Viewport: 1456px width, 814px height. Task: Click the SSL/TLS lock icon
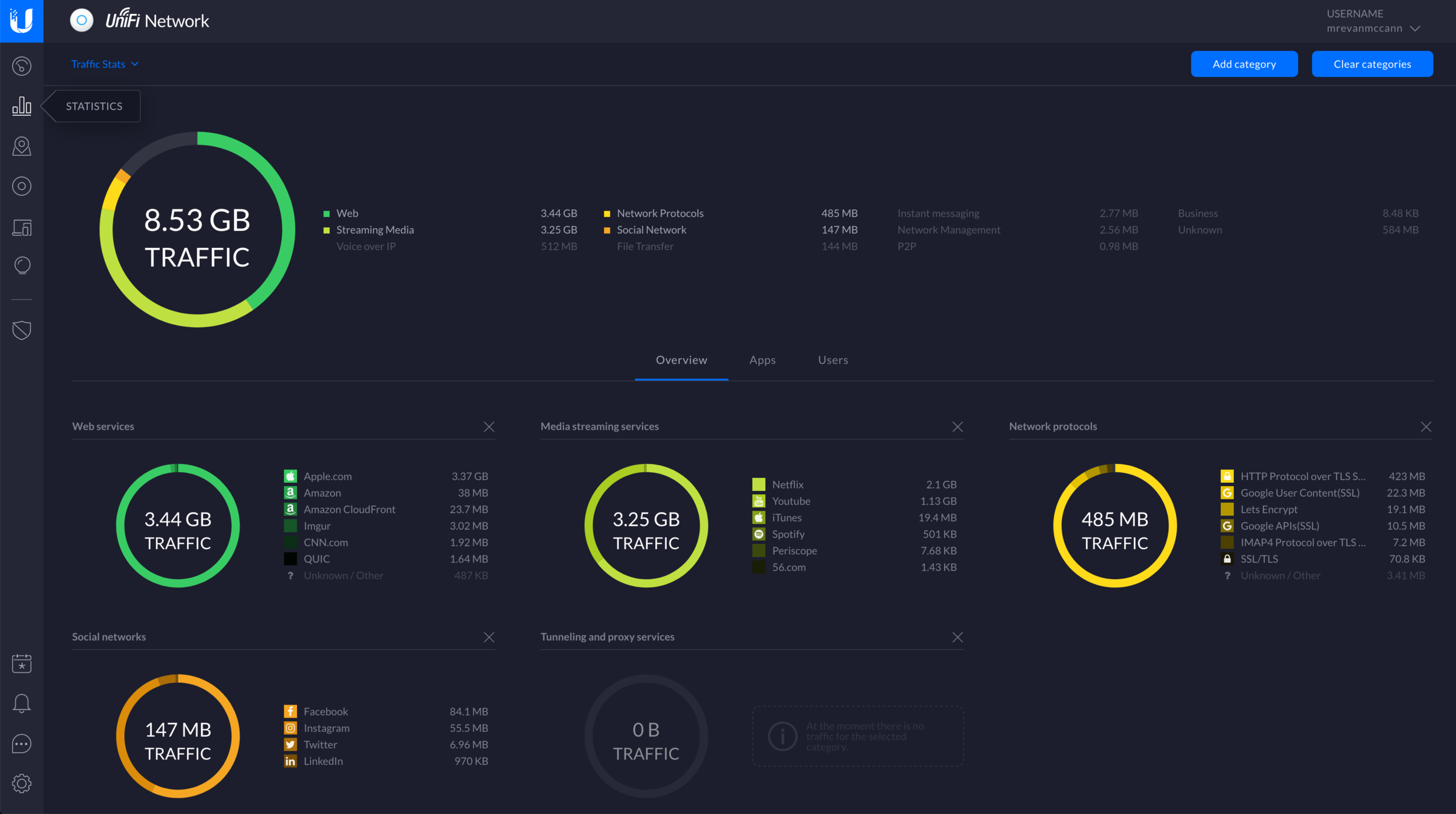click(1227, 559)
